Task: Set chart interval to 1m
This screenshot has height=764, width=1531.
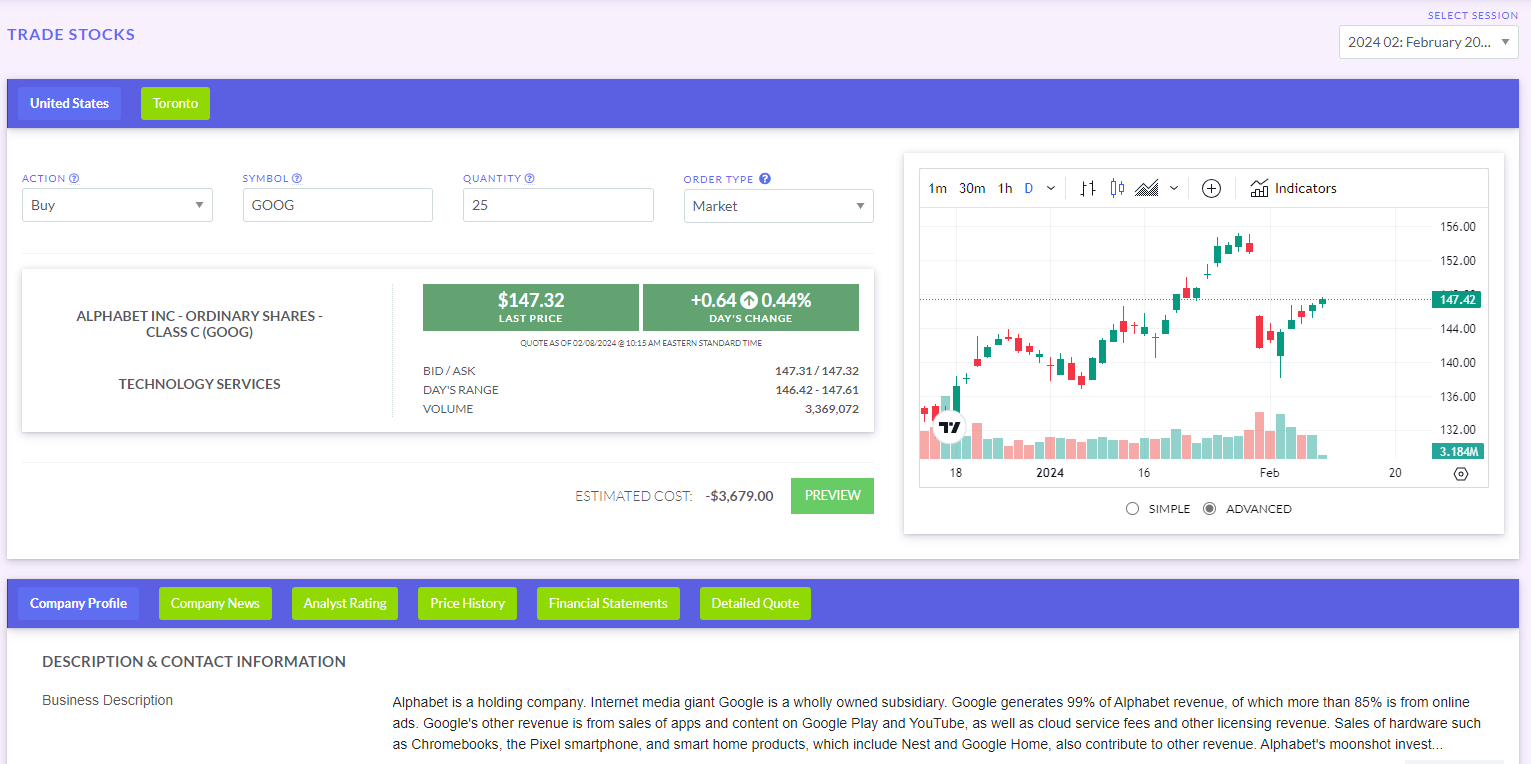Action: [x=937, y=188]
